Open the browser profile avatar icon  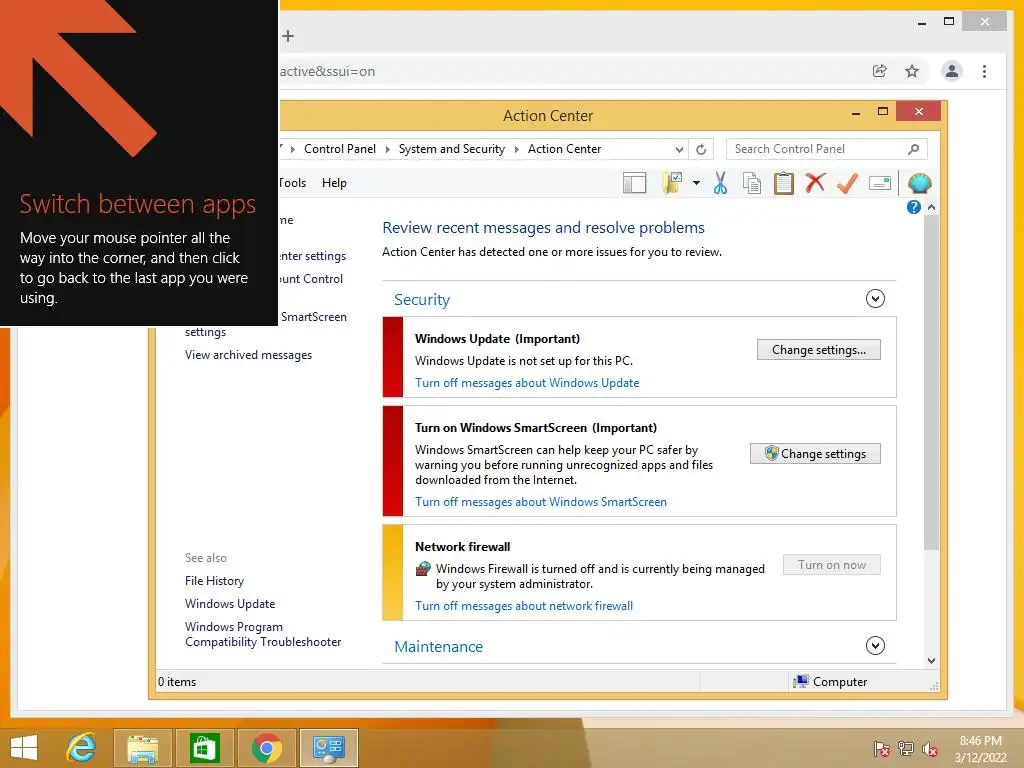[952, 71]
